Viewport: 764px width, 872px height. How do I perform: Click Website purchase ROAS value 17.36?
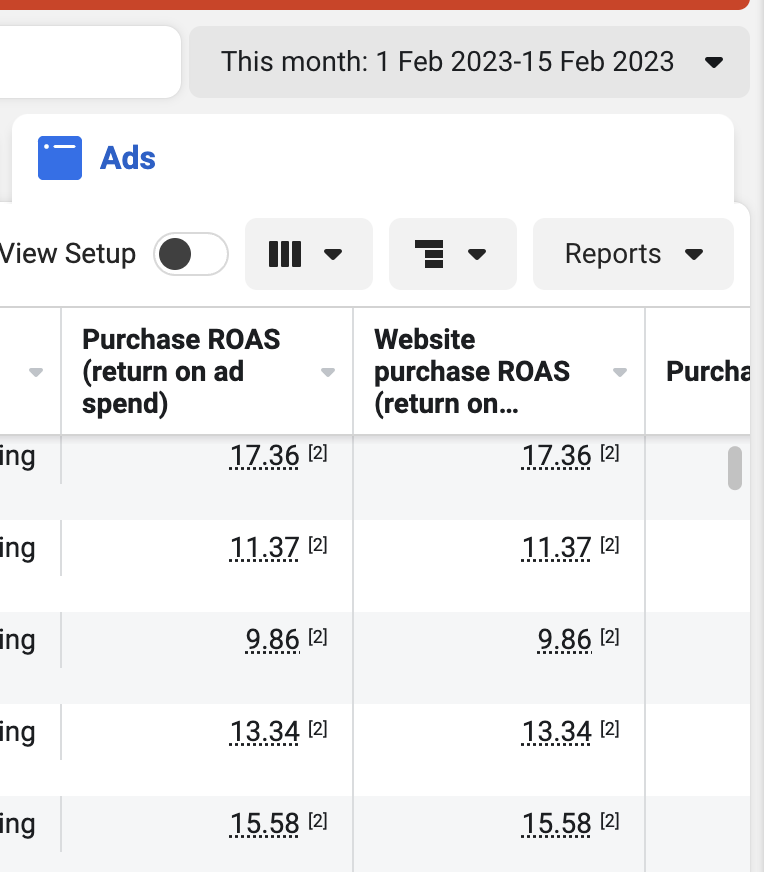[x=556, y=457]
